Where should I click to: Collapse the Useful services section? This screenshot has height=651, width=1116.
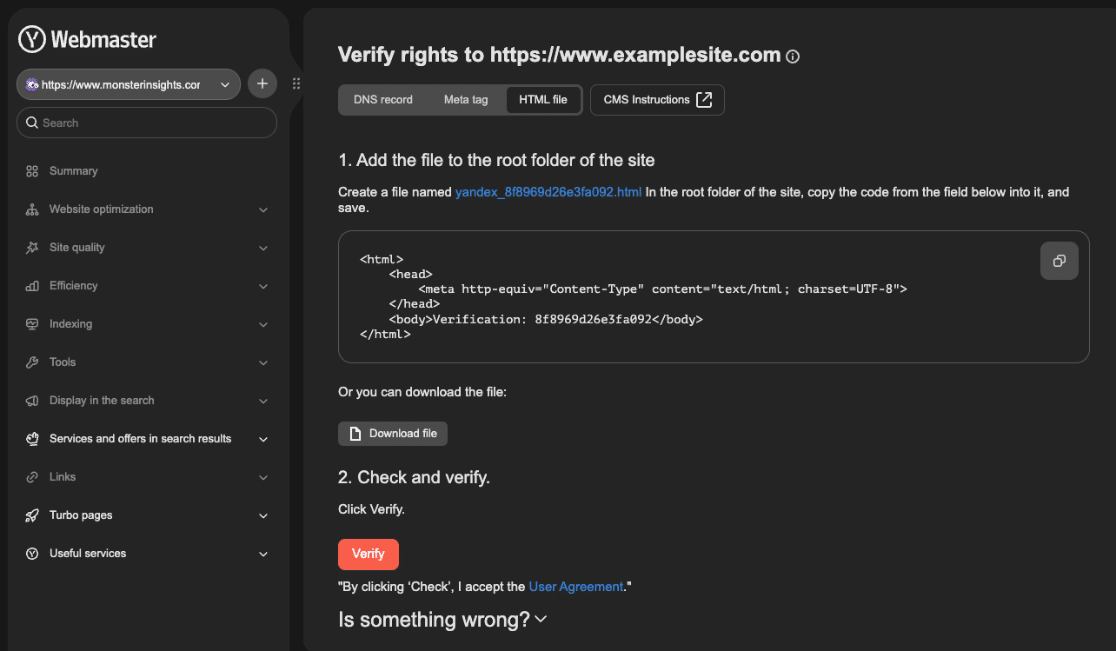click(x=263, y=553)
